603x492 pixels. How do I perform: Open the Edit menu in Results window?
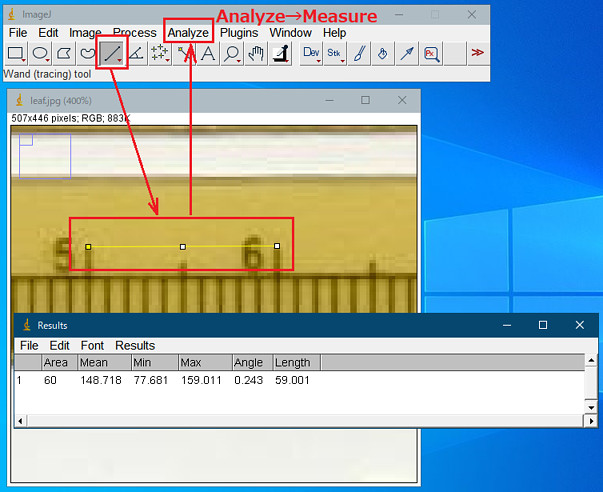coord(59,345)
